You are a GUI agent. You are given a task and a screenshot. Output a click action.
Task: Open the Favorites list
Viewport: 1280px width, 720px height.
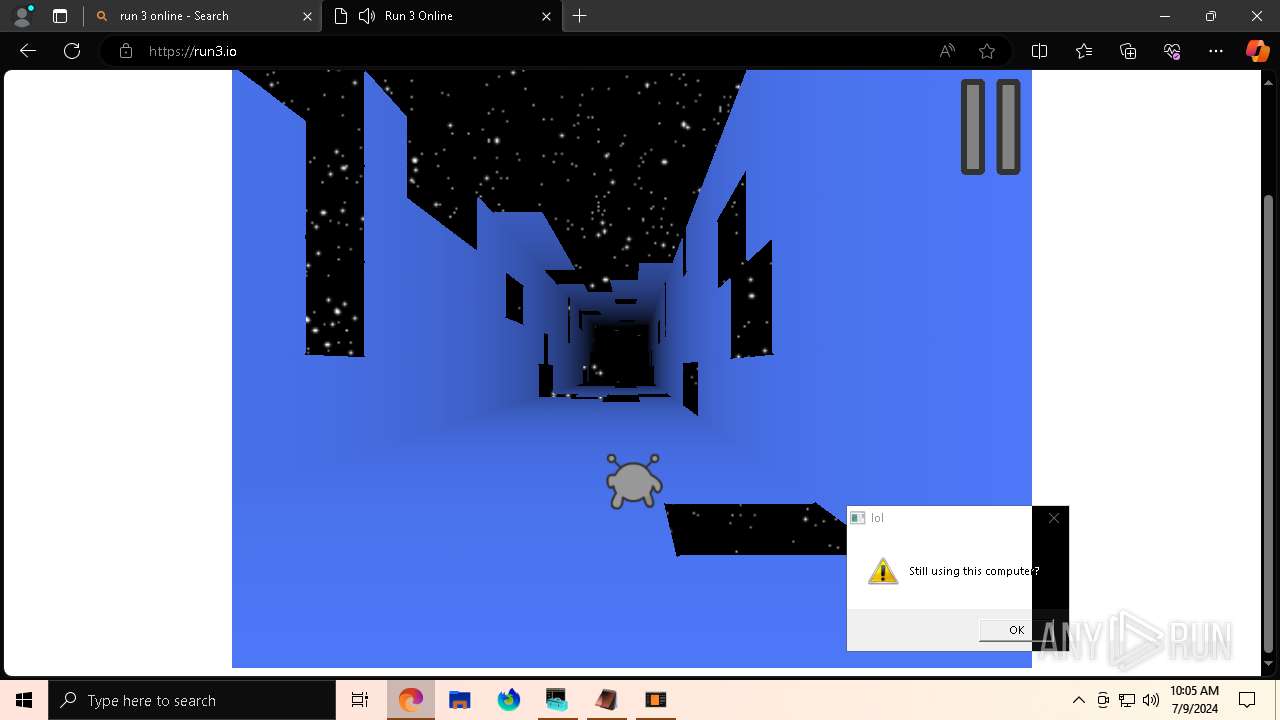1084,51
